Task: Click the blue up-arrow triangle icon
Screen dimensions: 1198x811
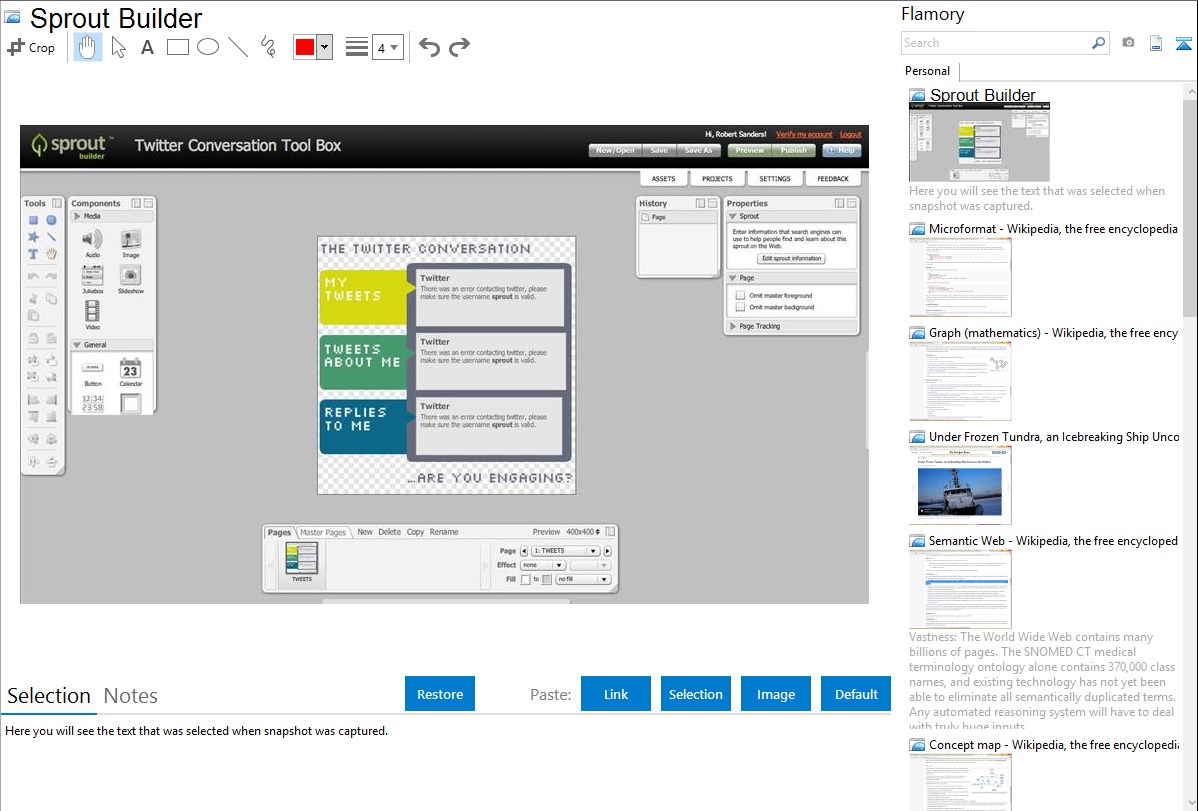Action: tap(1183, 44)
